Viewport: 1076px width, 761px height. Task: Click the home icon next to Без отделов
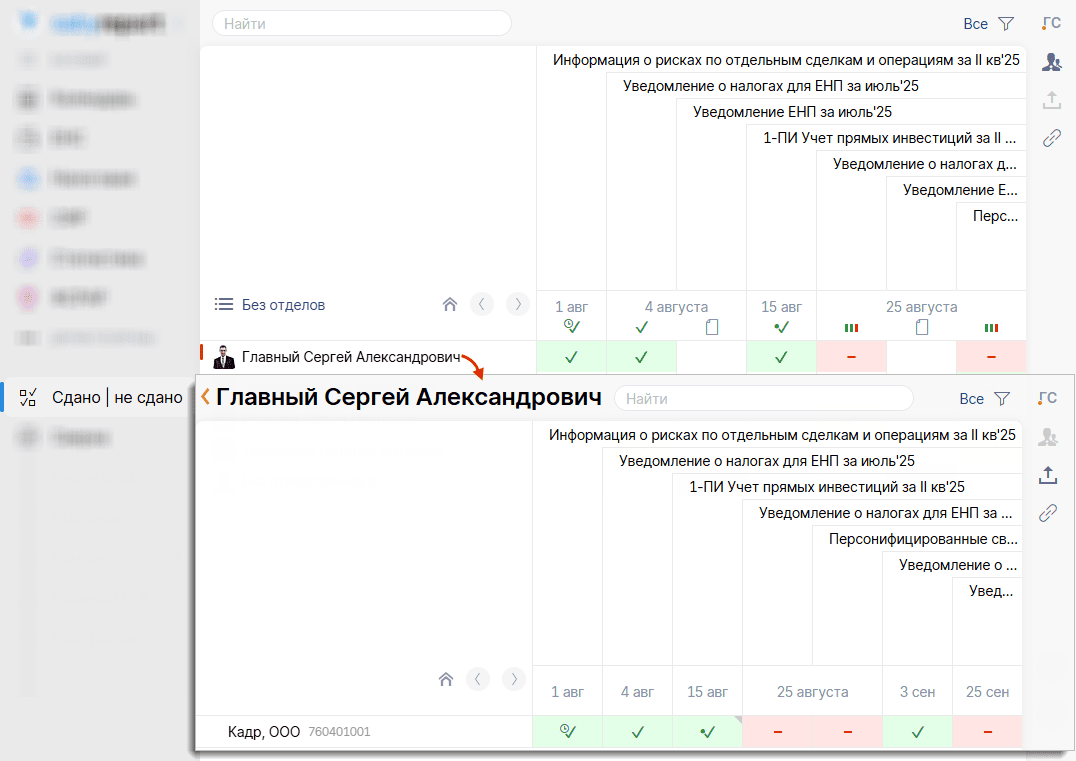pyautogui.click(x=450, y=305)
